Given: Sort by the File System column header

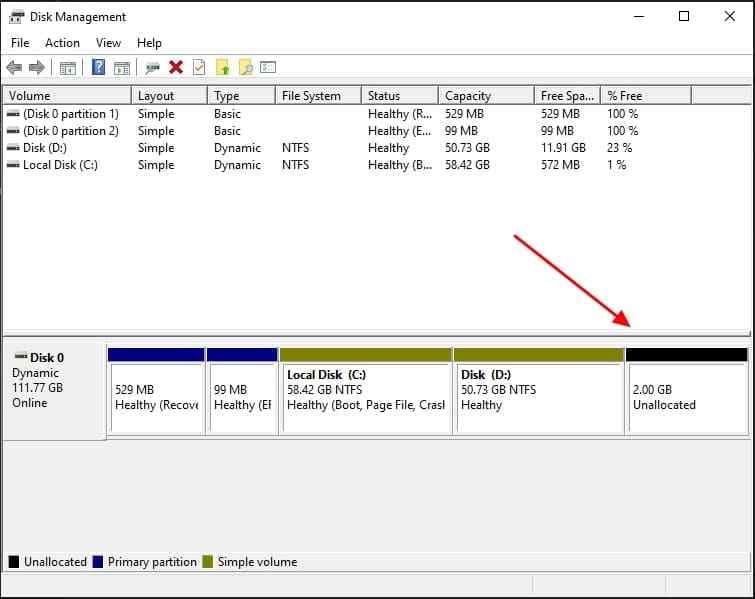Looking at the screenshot, I should click(319, 96).
